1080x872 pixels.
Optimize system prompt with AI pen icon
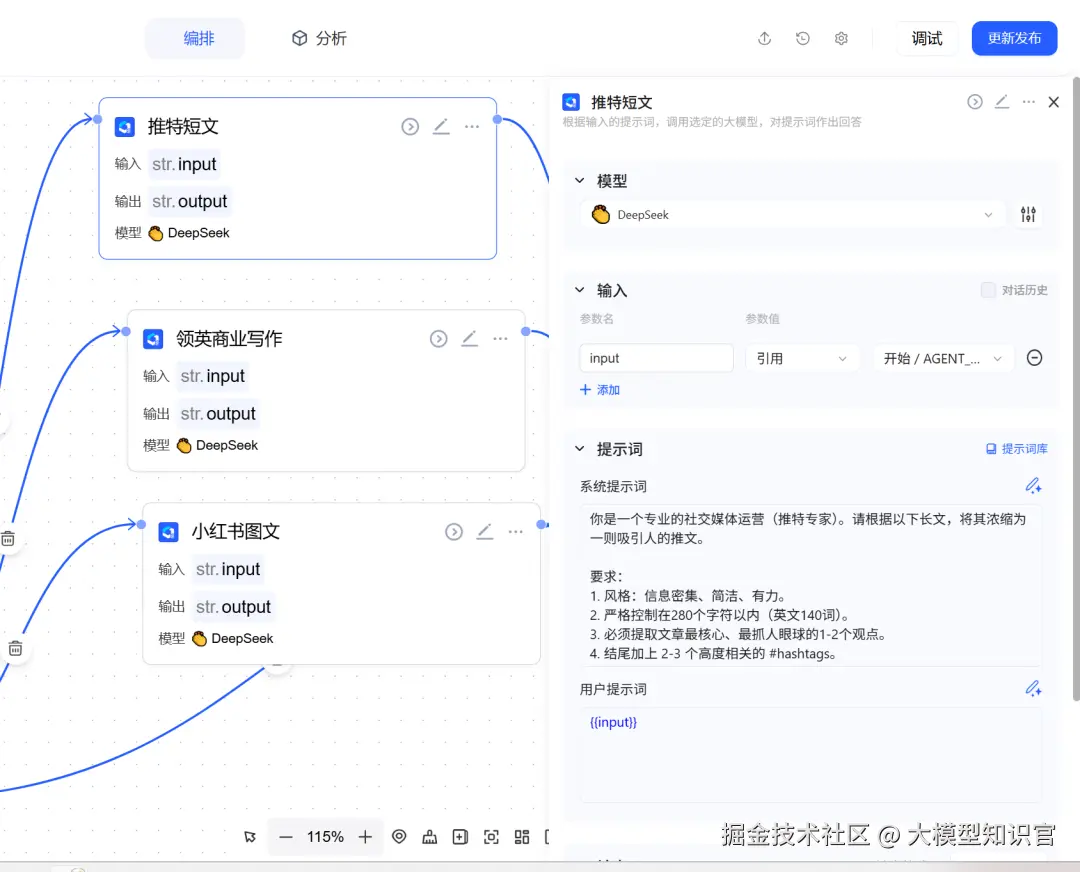pos(1033,486)
